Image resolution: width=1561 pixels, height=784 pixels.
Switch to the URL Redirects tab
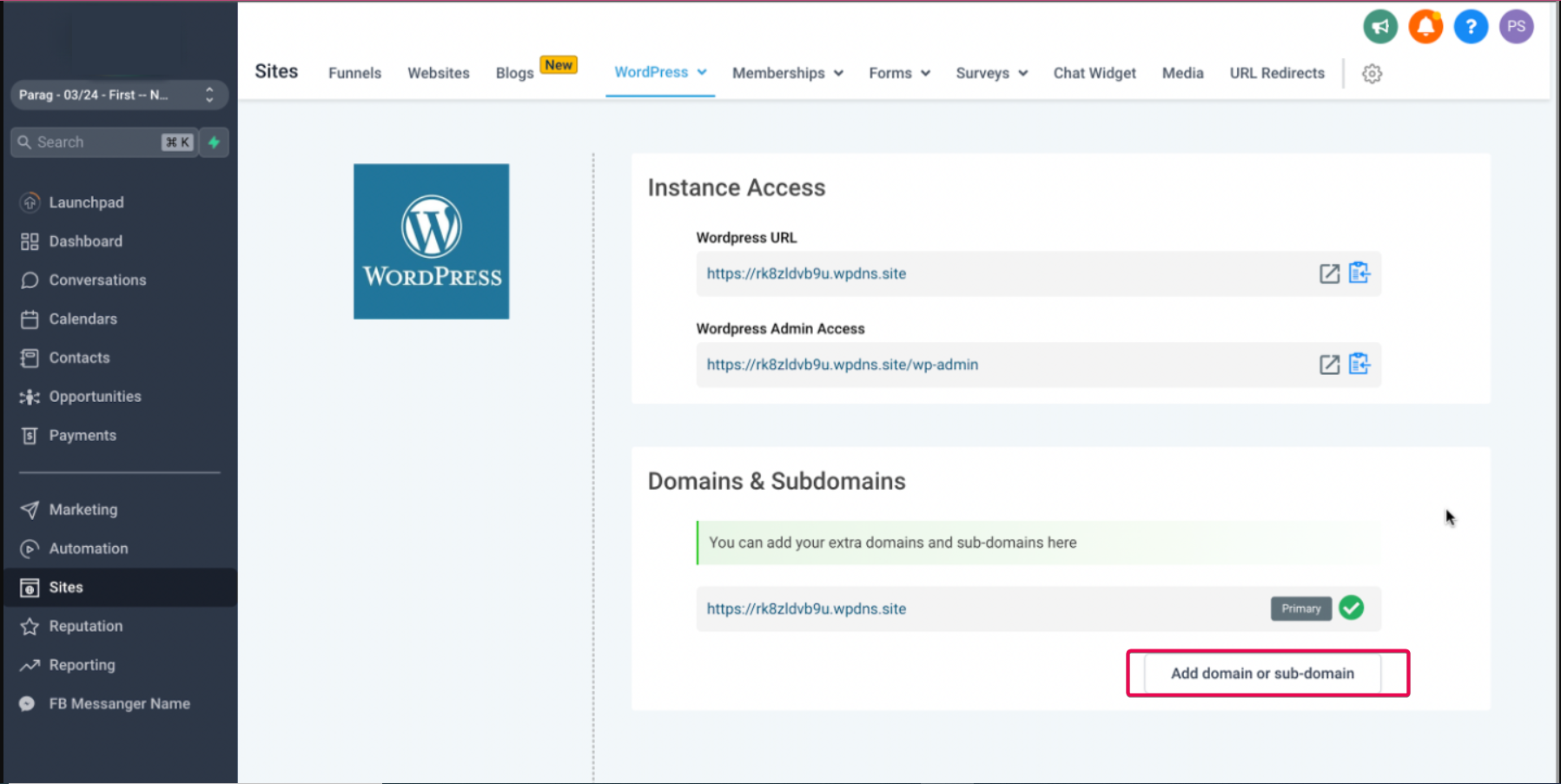(x=1277, y=73)
